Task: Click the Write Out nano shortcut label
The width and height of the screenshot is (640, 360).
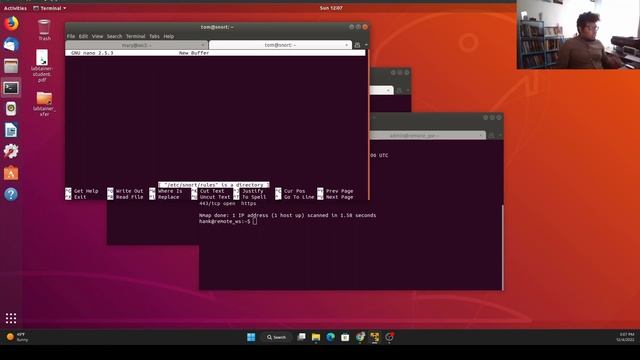Action: [129, 191]
